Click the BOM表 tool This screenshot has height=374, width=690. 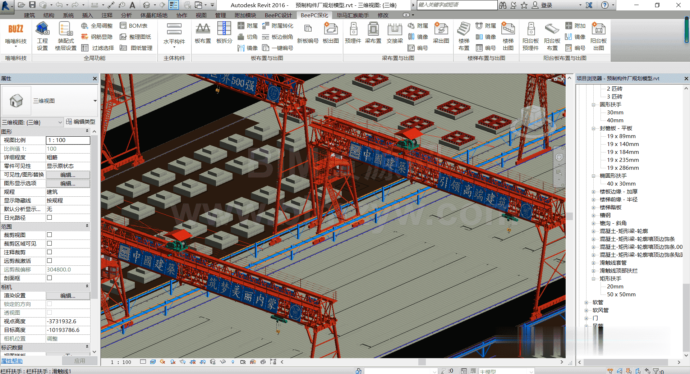click(x=134, y=26)
